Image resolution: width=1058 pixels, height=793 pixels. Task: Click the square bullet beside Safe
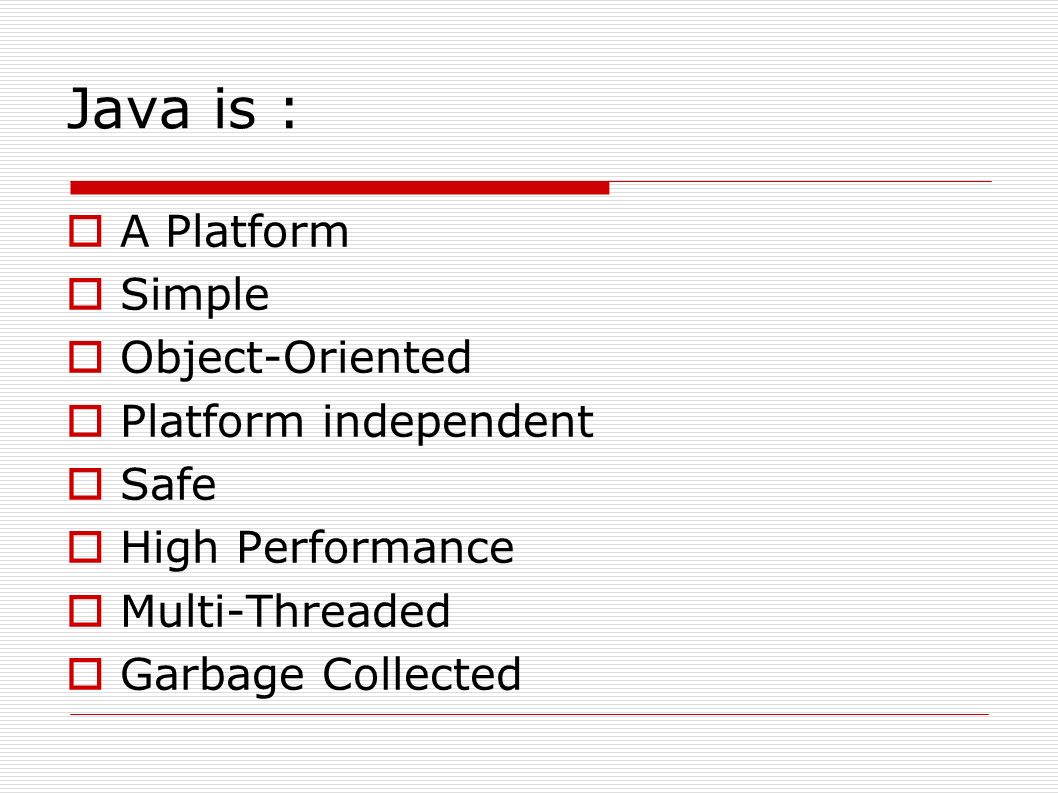[x=85, y=484]
